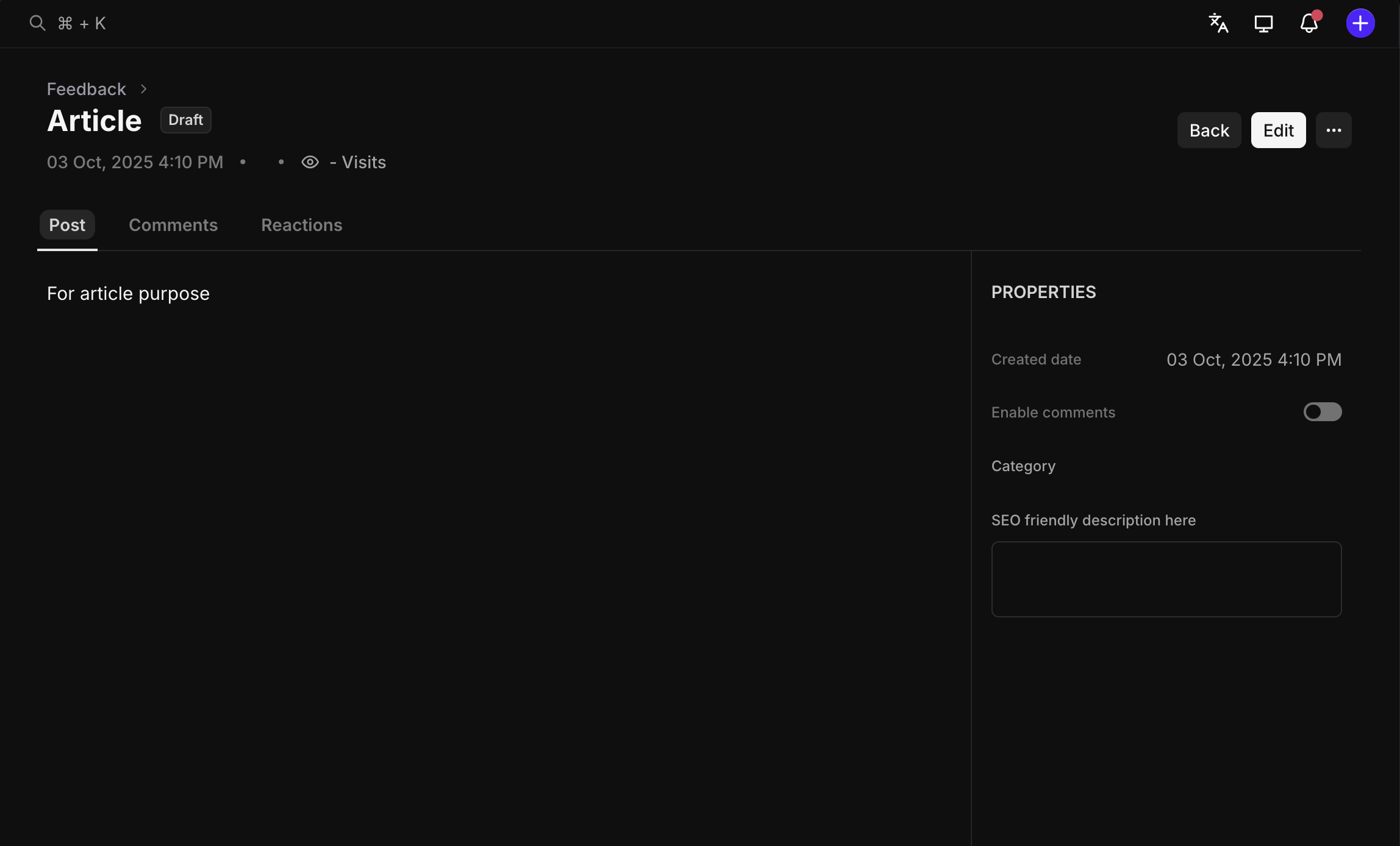Open the notifications bell
1400x846 pixels.
click(1309, 23)
